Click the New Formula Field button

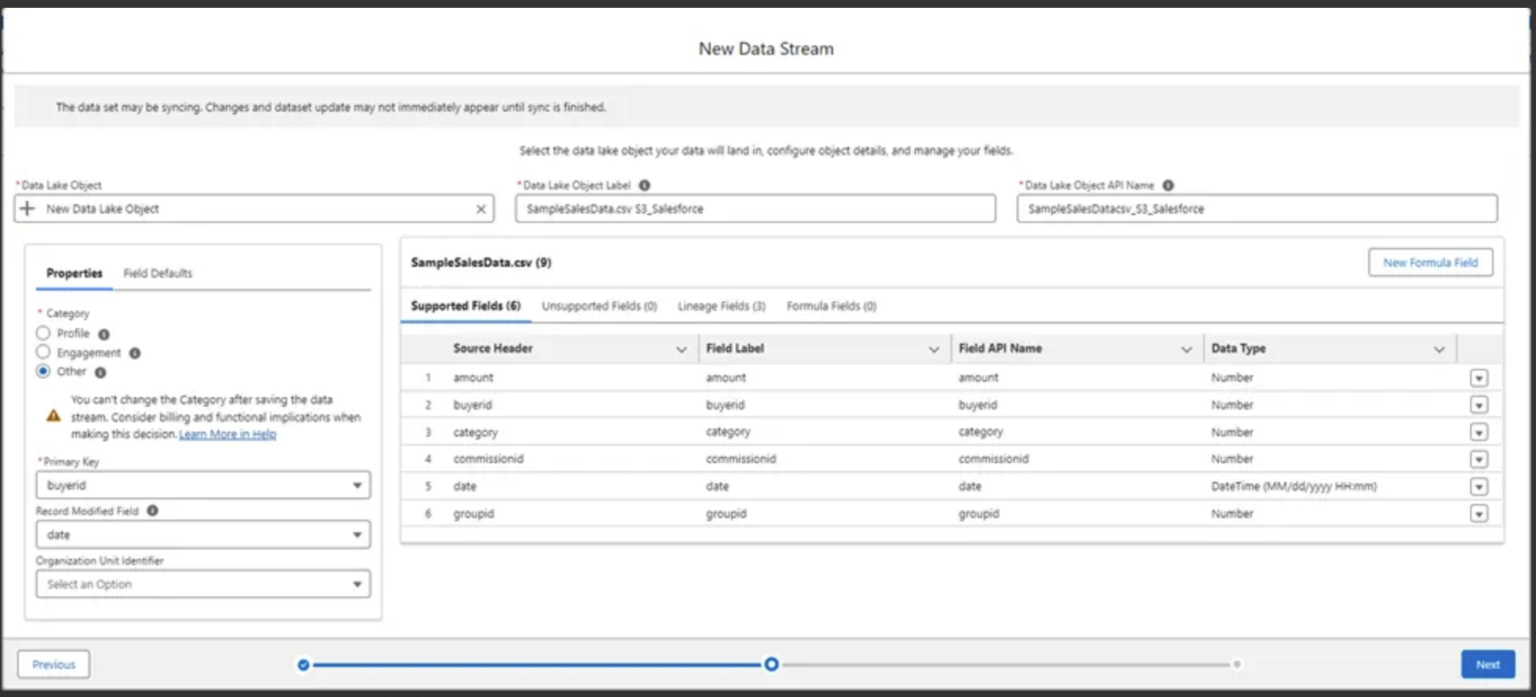click(x=1430, y=261)
